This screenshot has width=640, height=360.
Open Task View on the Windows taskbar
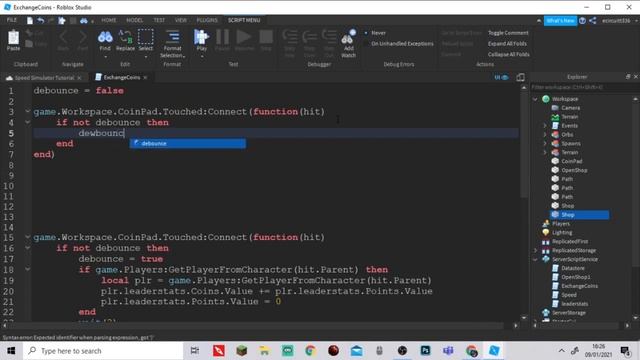(195, 351)
